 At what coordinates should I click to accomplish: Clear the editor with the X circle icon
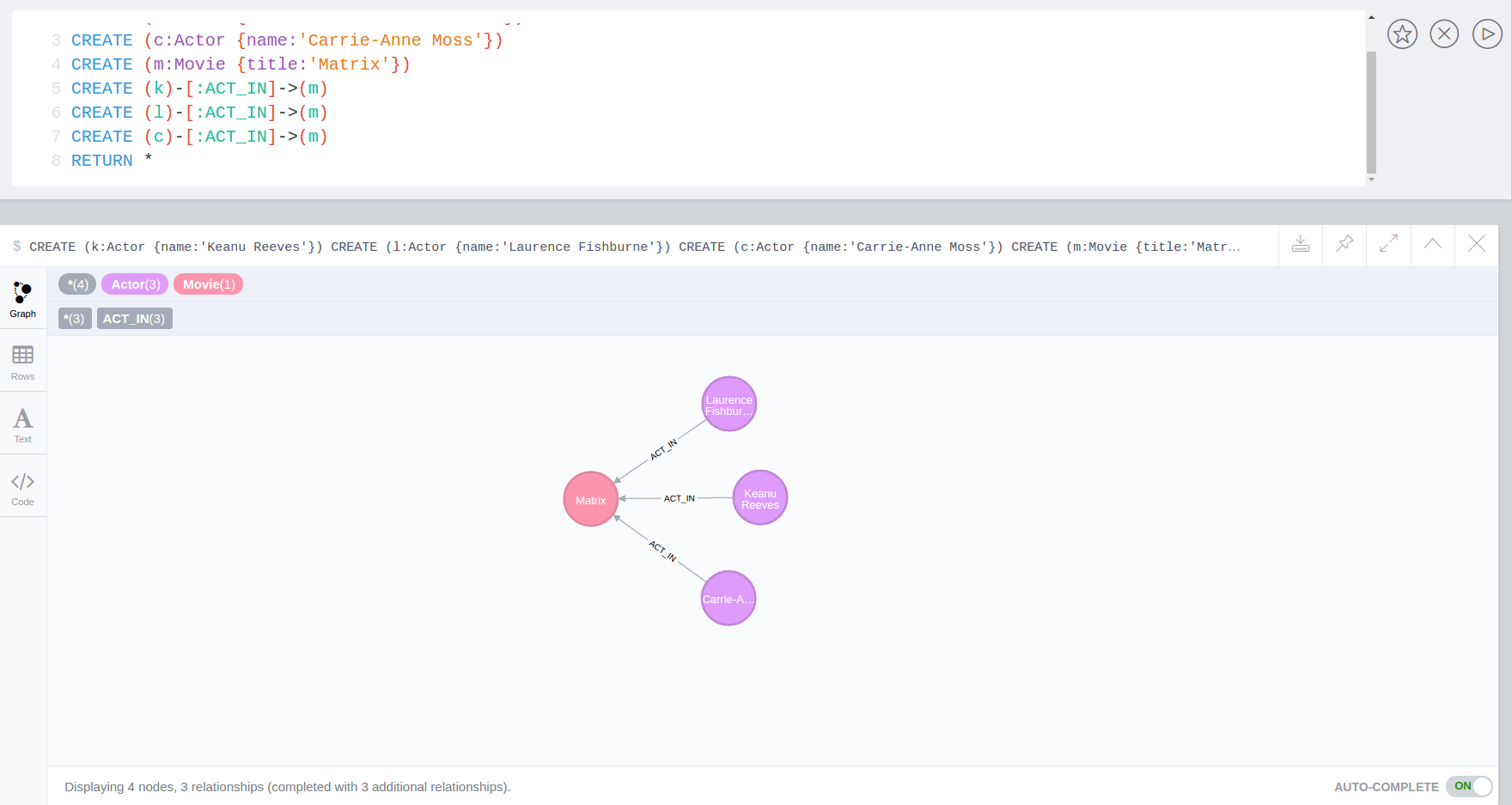(1444, 34)
